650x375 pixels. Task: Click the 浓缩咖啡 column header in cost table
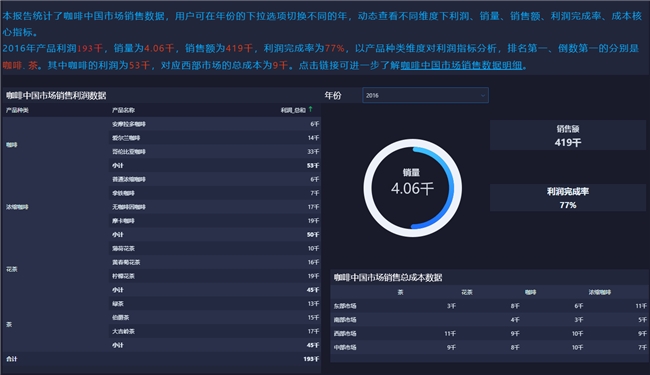[599, 292]
